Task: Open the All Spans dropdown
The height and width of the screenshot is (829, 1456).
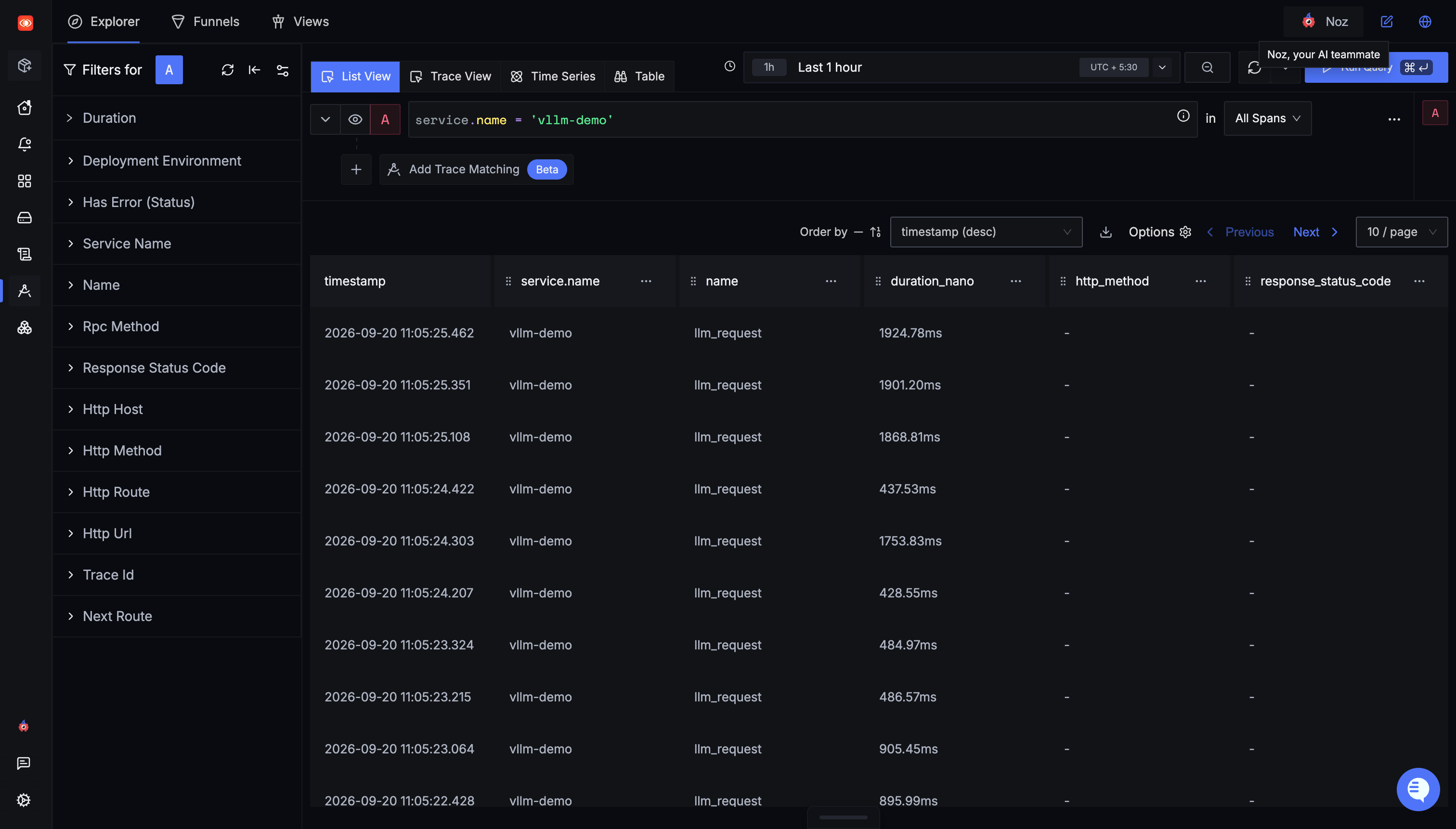Action: tap(1268, 118)
